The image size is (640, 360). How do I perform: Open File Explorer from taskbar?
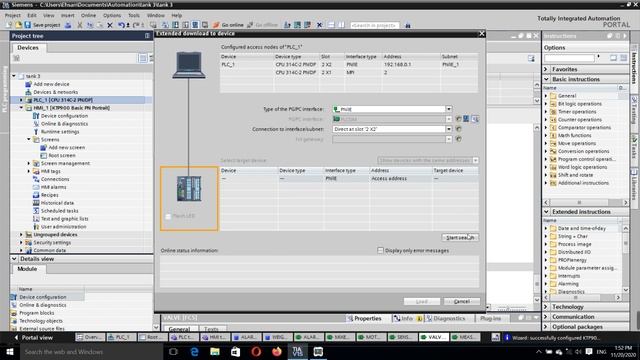tap(215, 351)
